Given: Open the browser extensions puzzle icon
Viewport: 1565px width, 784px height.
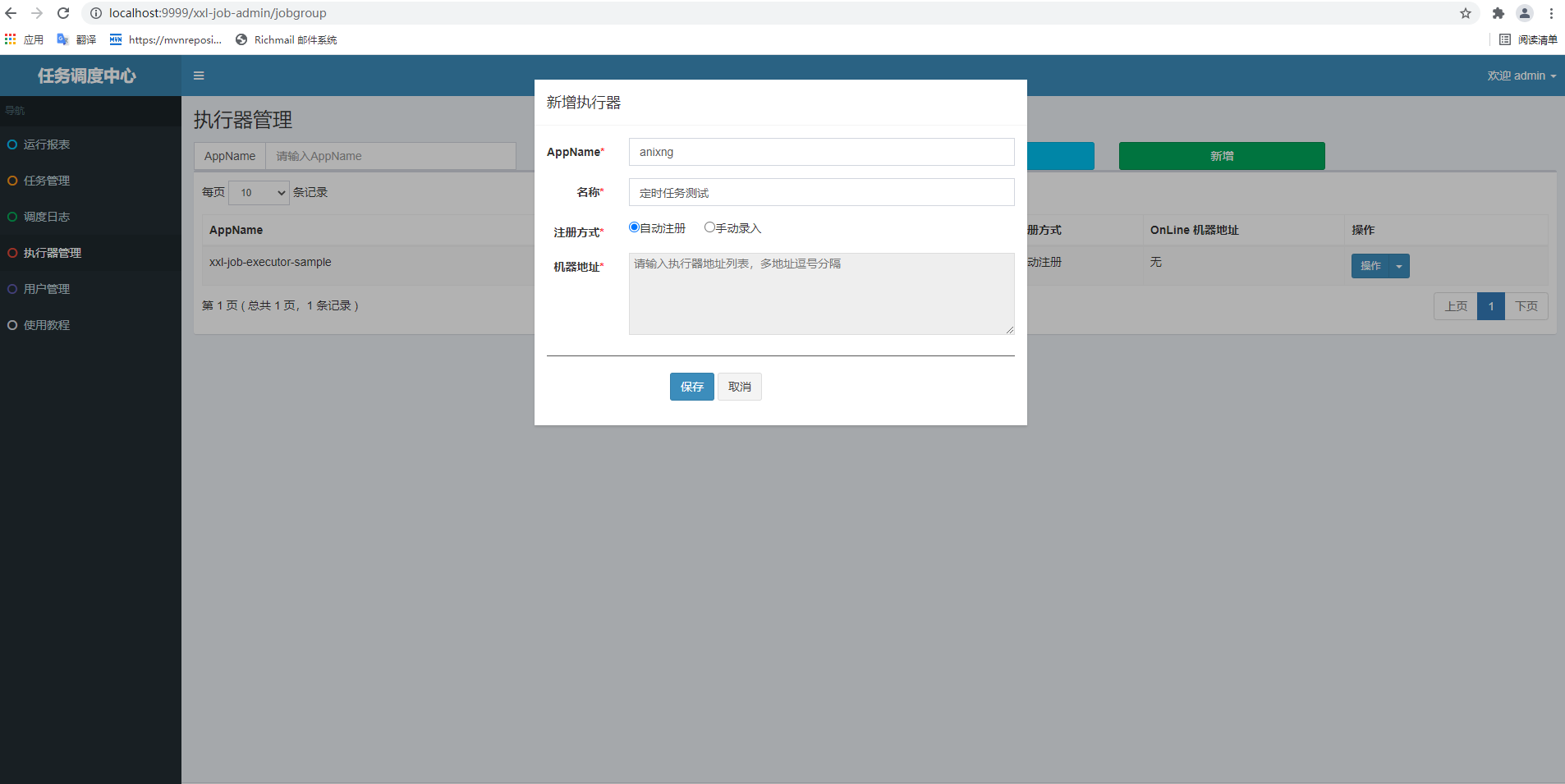Looking at the screenshot, I should pos(1498,13).
